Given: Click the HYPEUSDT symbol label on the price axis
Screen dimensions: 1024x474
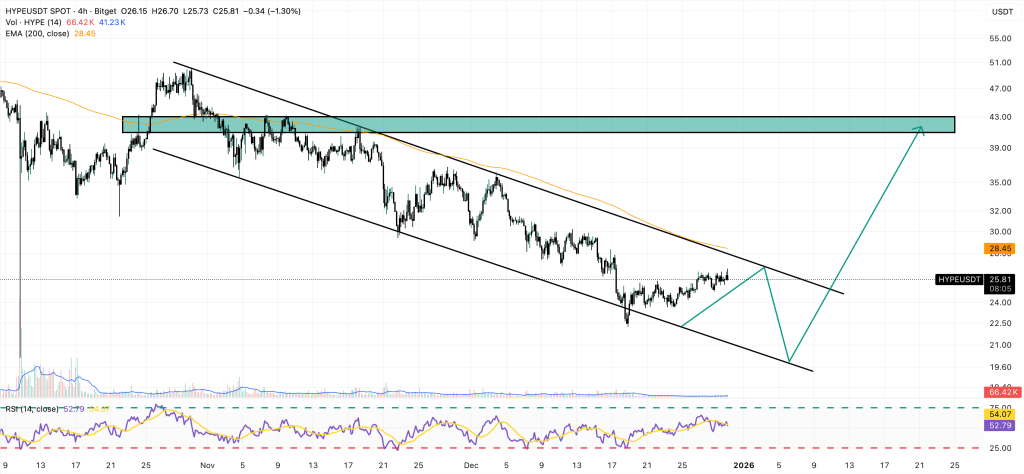Looking at the screenshot, I should [x=959, y=279].
